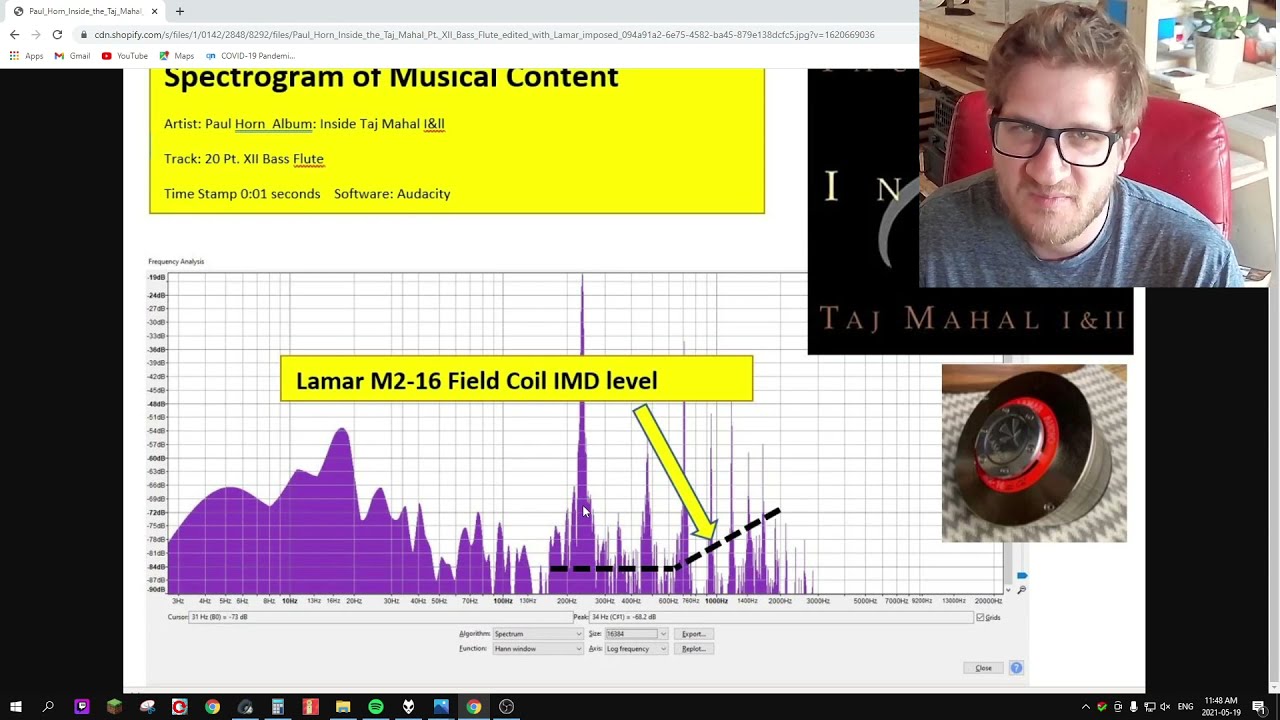Click the Export... button
1280x720 pixels.
[x=693, y=634]
